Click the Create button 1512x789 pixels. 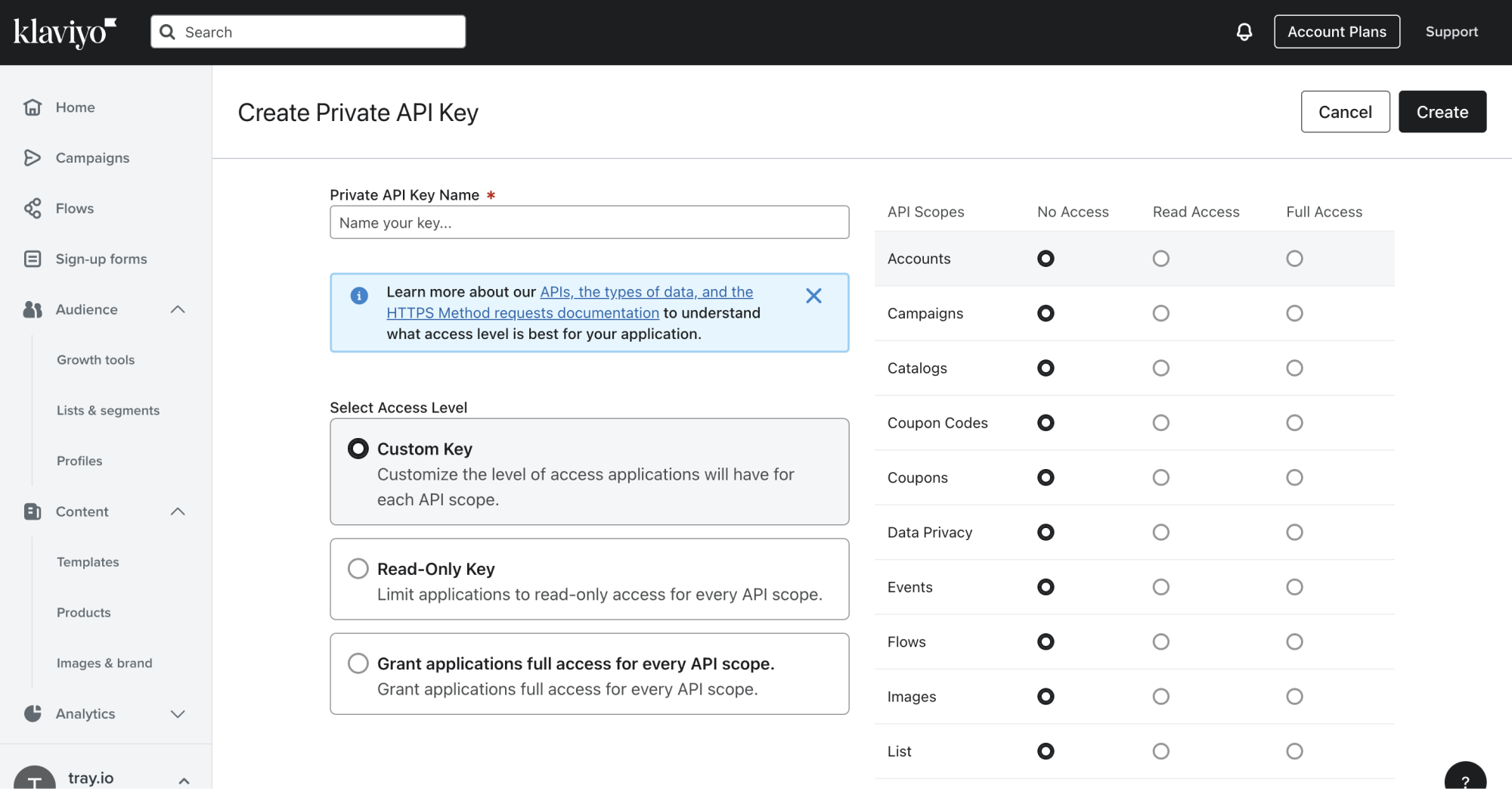[x=1442, y=112]
